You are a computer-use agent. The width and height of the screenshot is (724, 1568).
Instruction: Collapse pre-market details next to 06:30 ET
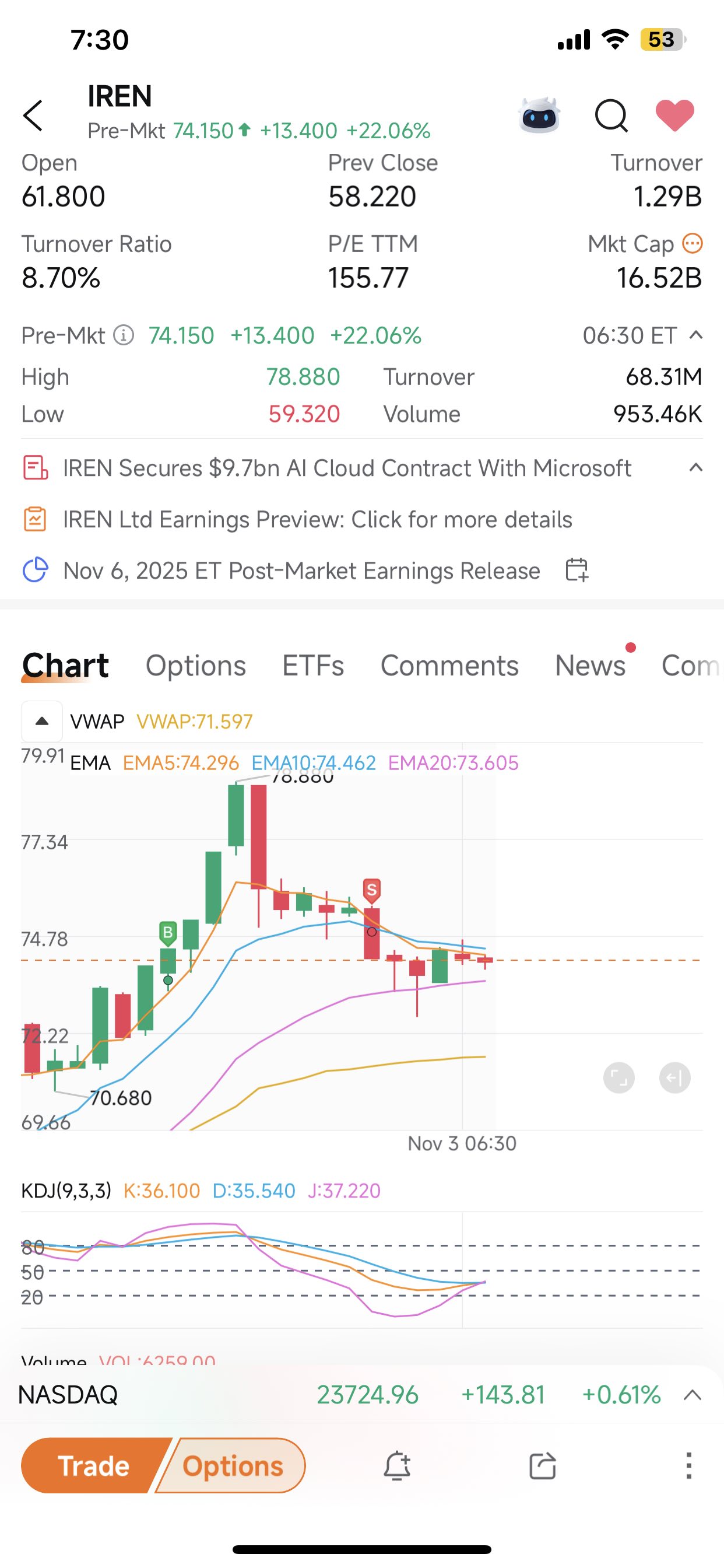[x=696, y=335]
